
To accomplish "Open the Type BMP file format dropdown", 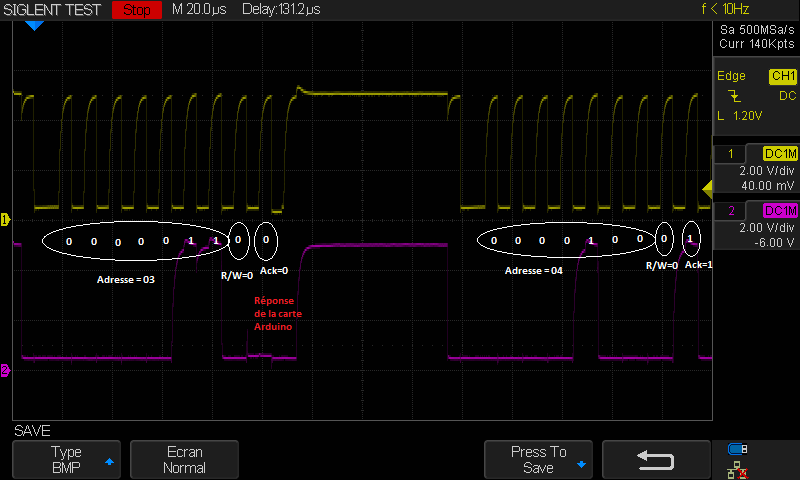I will point(66,459).
